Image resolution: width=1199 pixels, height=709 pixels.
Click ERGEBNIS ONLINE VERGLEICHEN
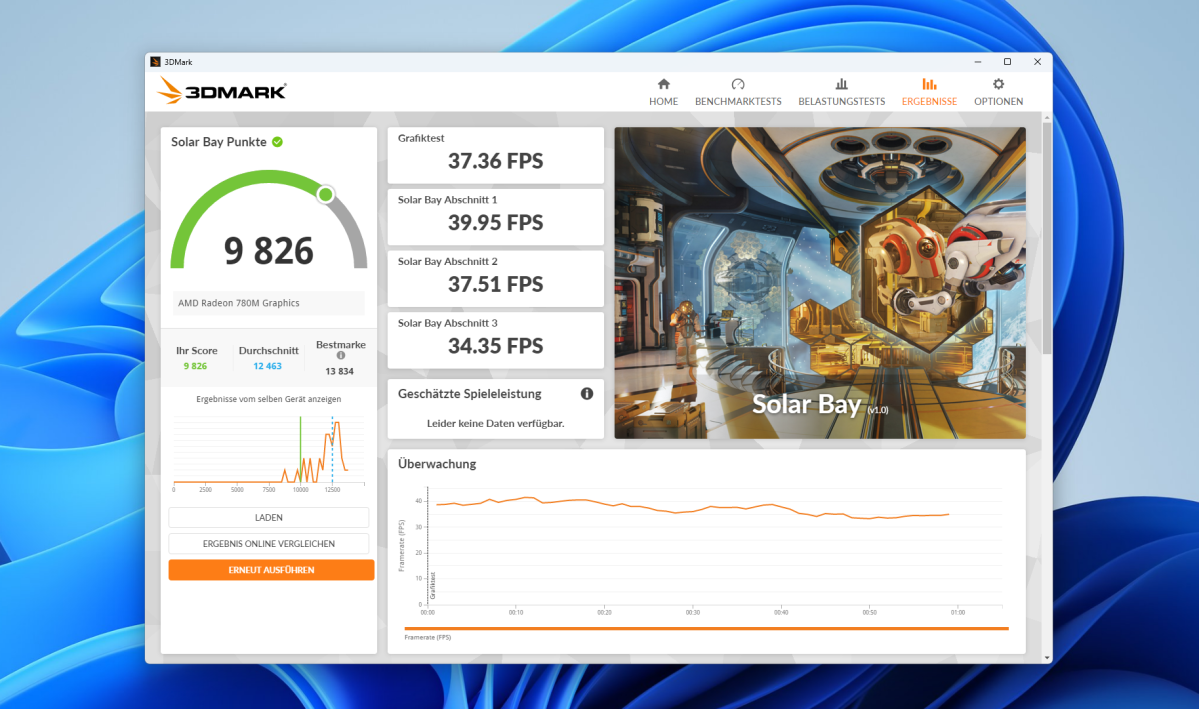pyautogui.click(x=268, y=543)
